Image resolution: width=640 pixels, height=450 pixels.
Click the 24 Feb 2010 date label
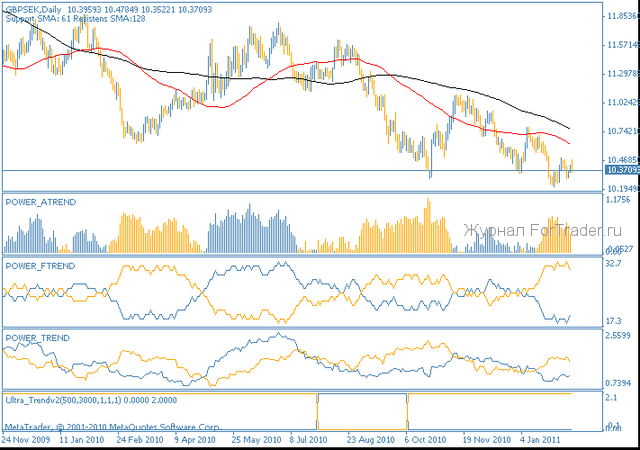pos(140,440)
